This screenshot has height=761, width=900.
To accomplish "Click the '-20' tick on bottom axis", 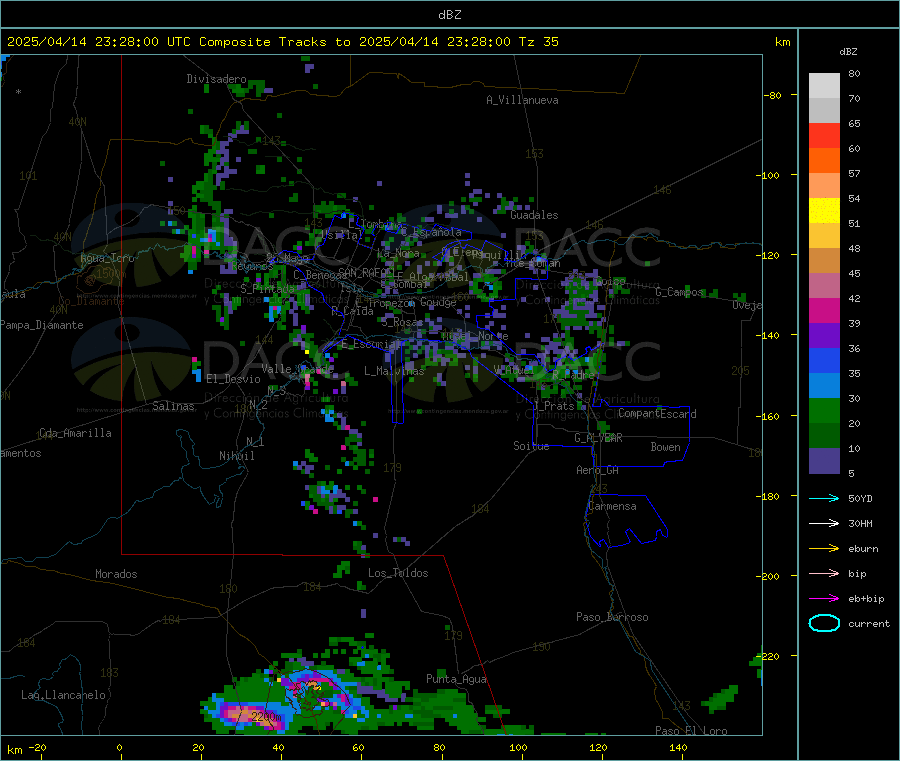I will click(x=37, y=747).
